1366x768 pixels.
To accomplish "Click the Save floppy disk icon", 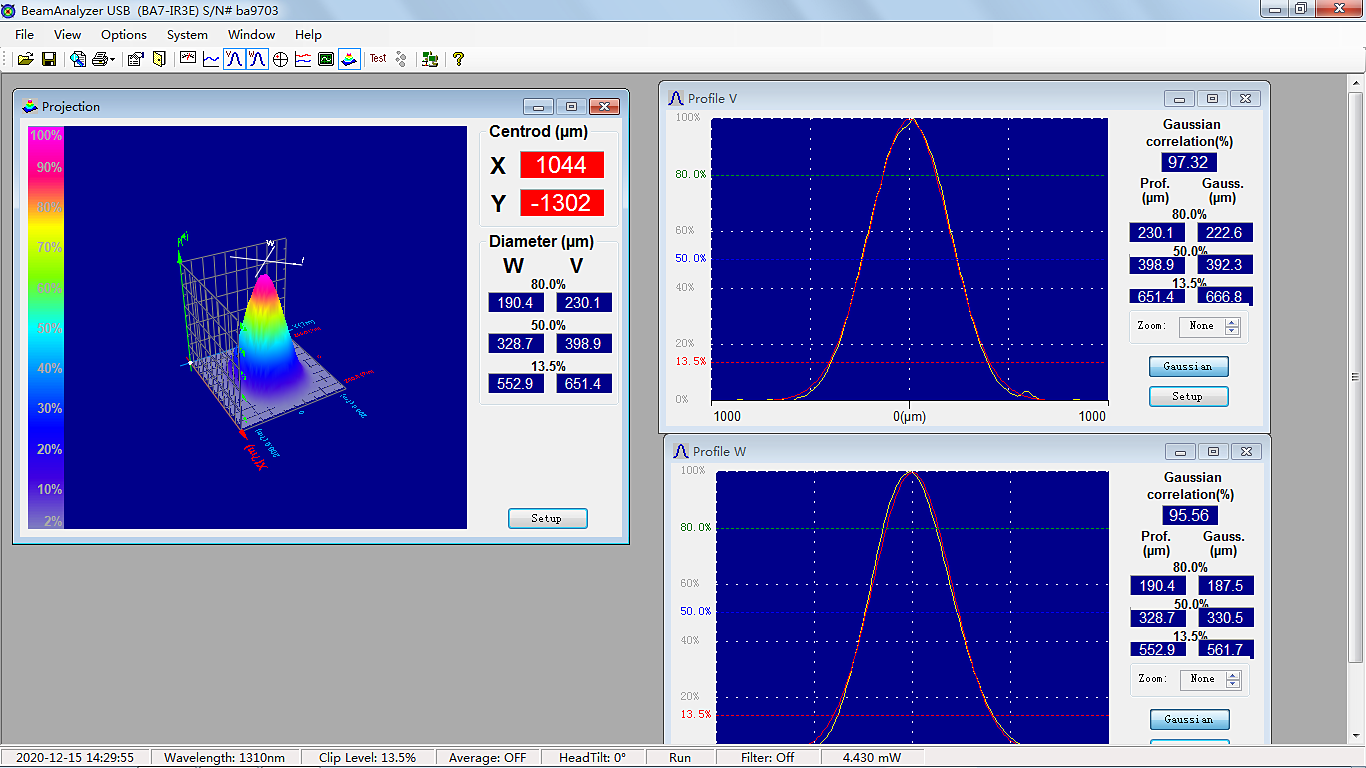I will click(x=48, y=59).
